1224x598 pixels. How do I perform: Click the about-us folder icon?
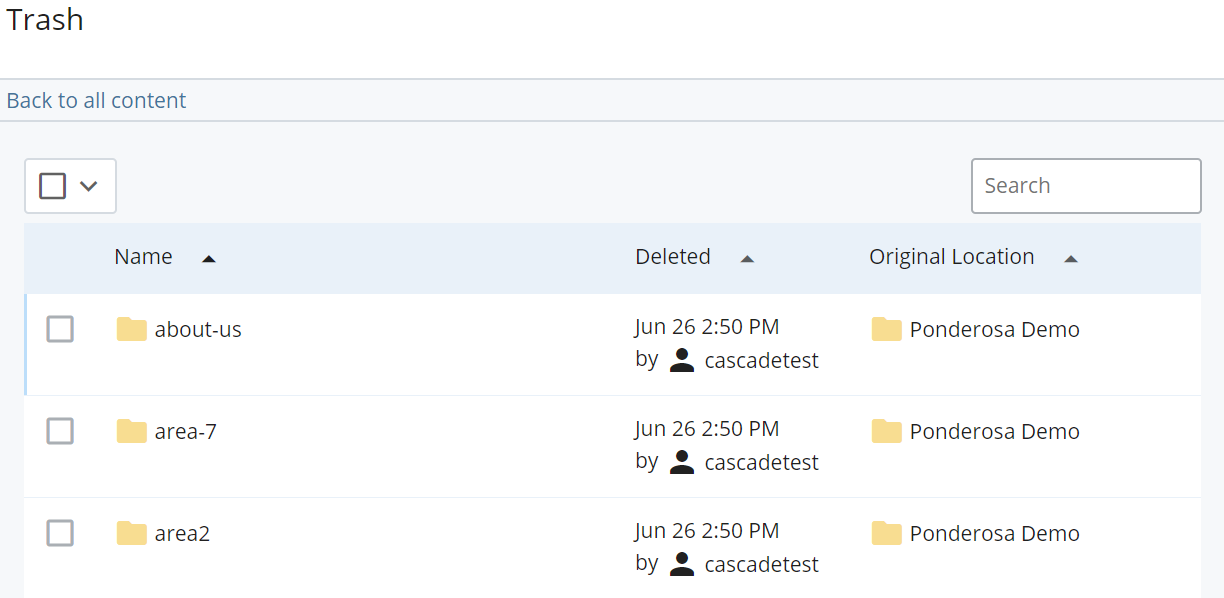coord(131,329)
